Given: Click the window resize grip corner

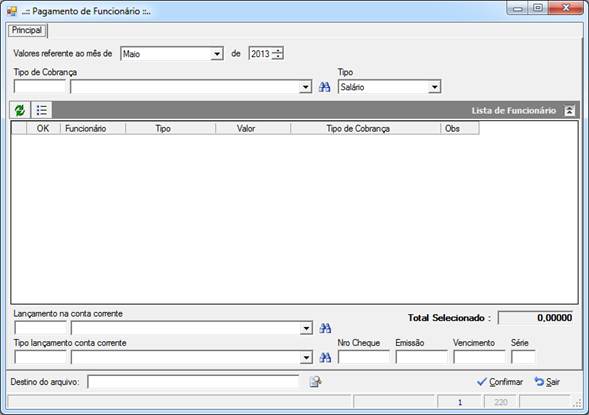Looking at the screenshot, I should (577, 404).
